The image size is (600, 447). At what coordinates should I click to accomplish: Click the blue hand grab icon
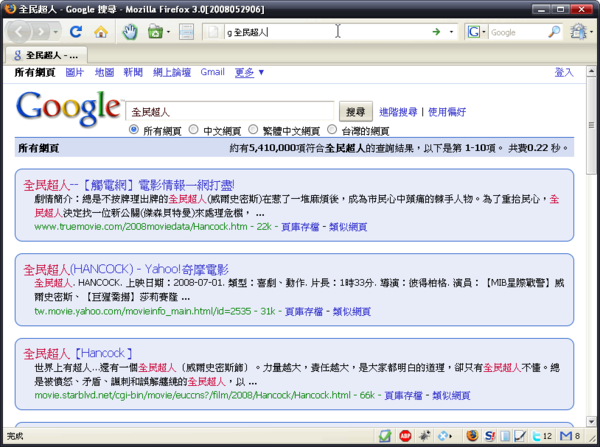130,32
